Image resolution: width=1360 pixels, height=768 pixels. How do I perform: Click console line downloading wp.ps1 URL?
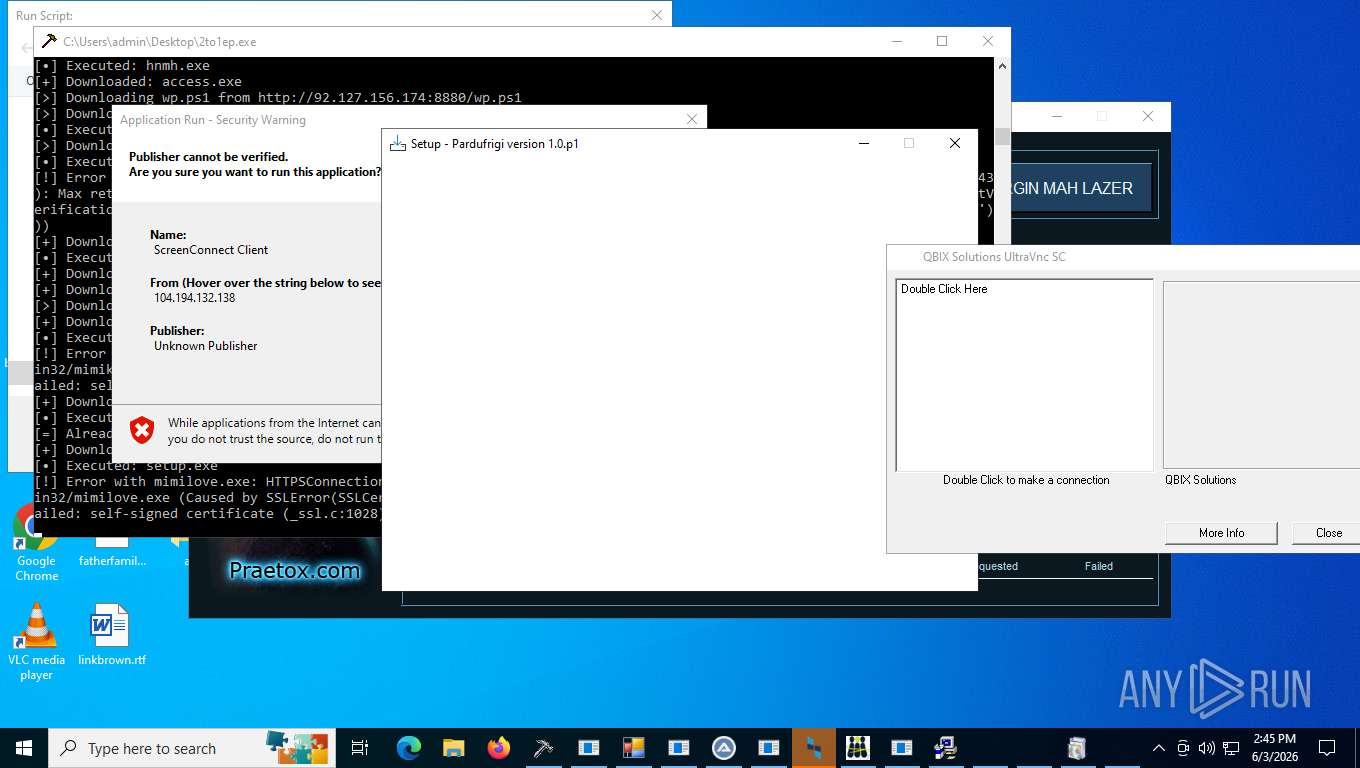point(278,98)
